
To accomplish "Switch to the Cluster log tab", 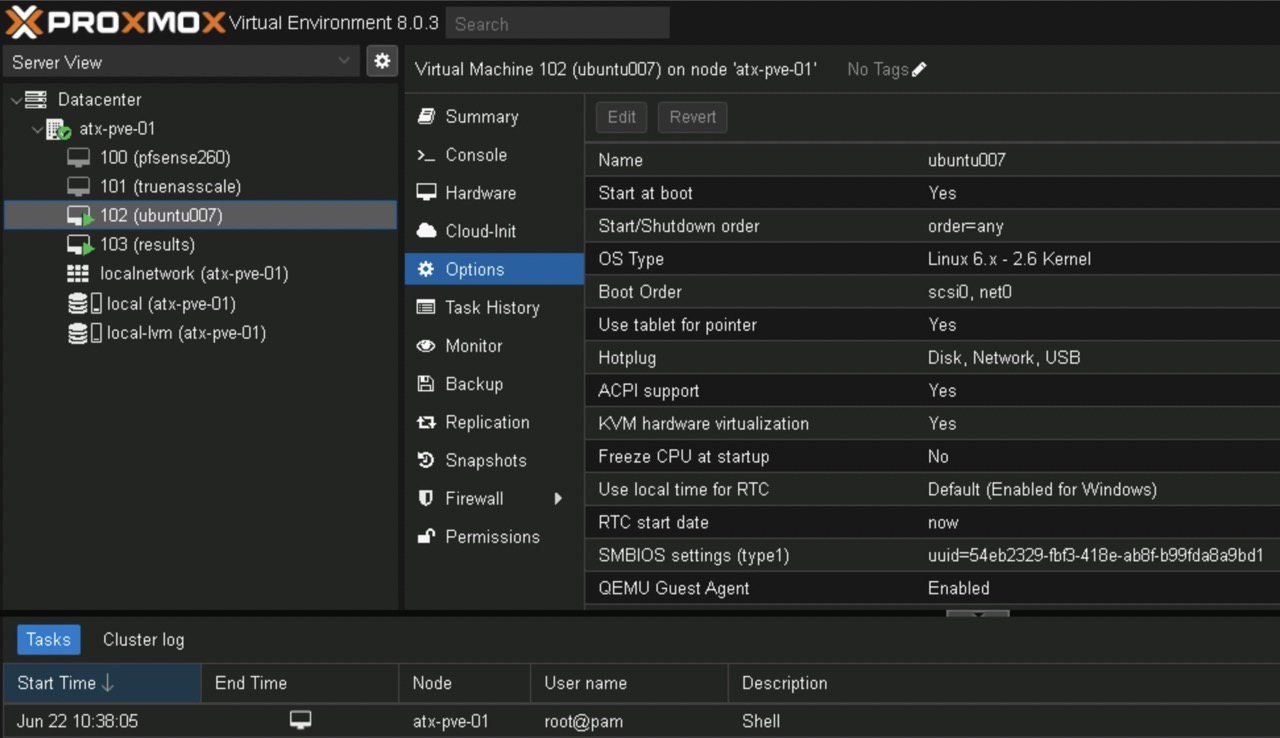I will (x=143, y=640).
